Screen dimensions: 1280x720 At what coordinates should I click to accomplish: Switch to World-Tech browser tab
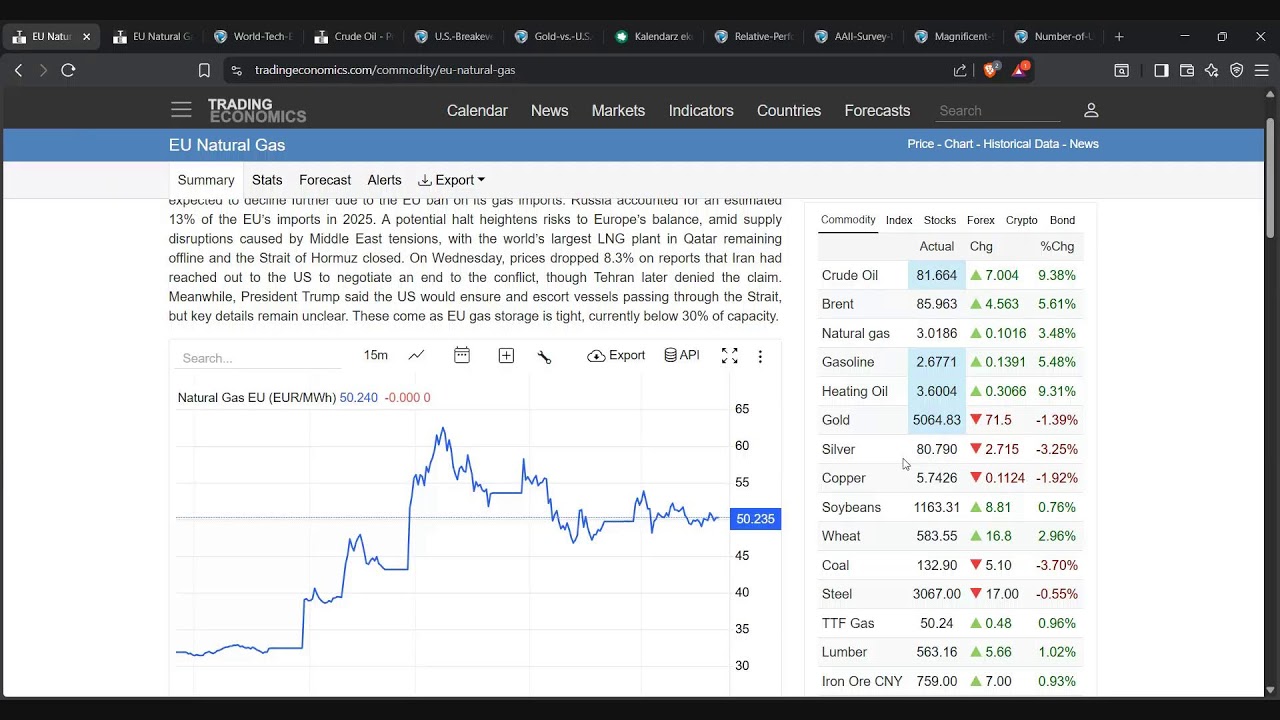(252, 36)
